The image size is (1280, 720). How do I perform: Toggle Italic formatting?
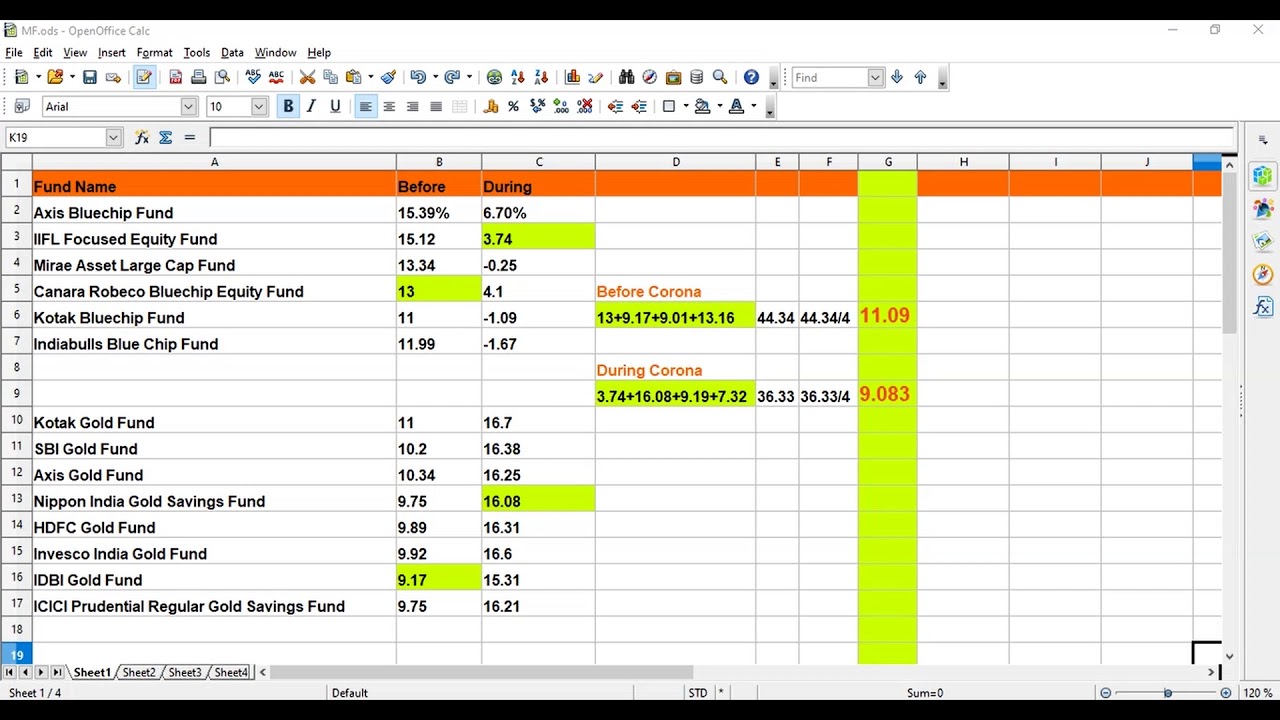point(311,106)
